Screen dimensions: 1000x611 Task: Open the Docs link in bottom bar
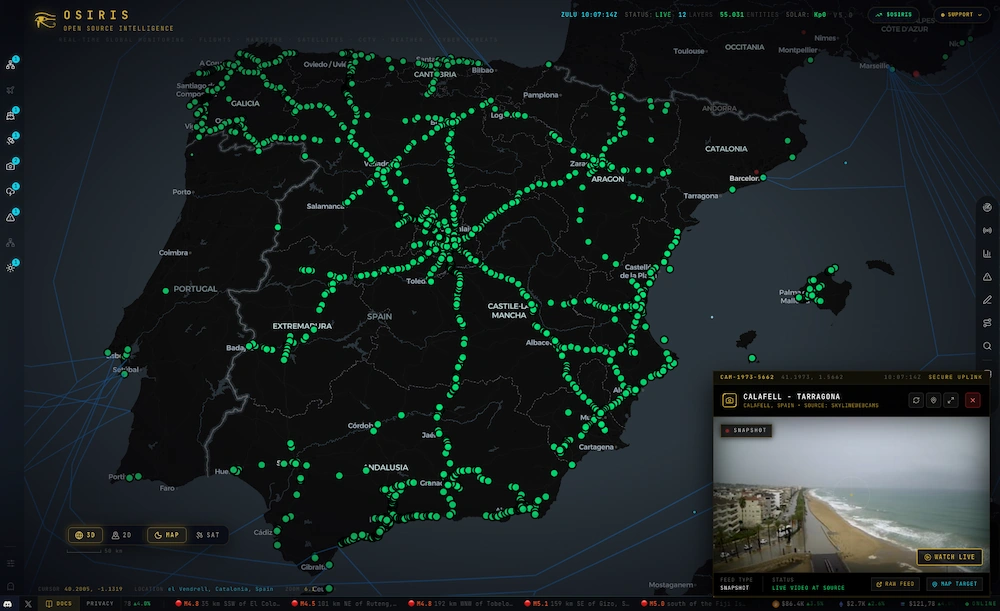pos(59,603)
